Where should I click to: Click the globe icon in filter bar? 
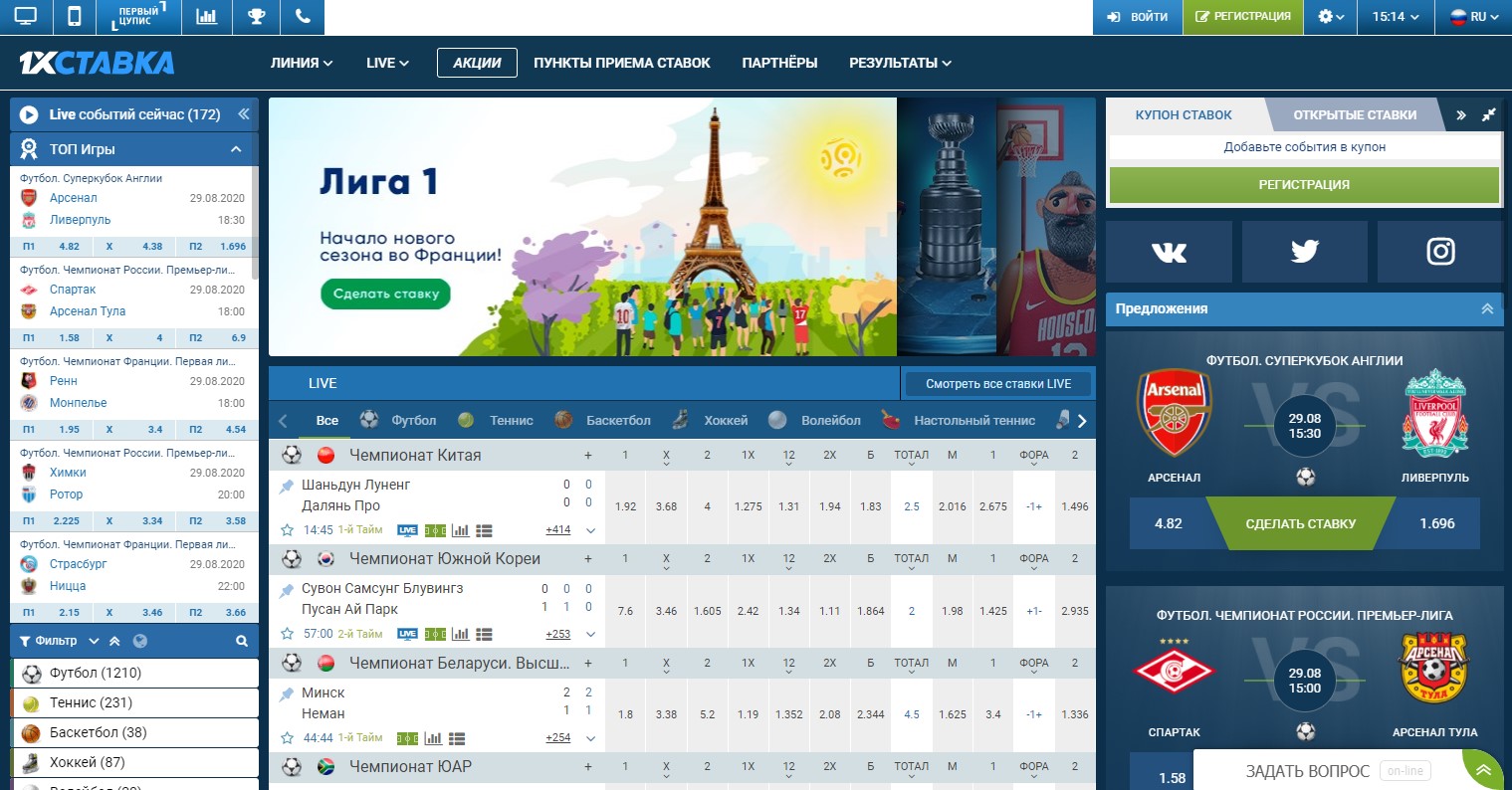click(x=139, y=642)
